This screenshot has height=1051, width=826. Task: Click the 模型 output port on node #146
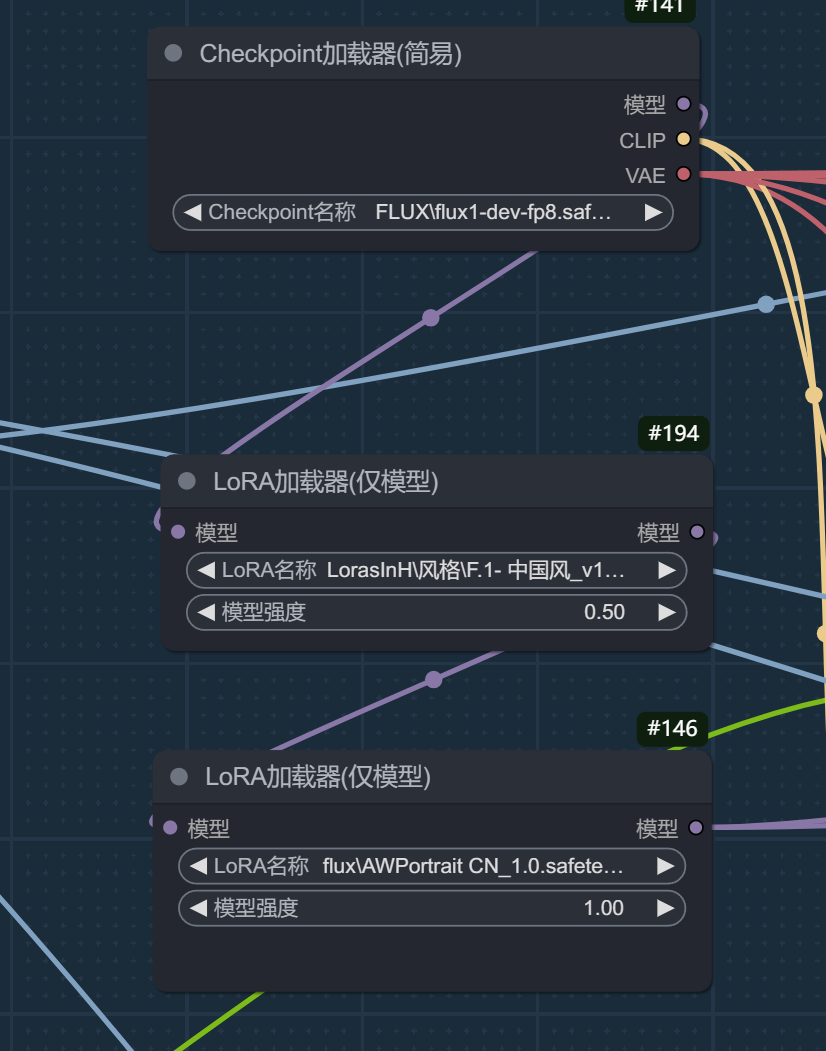[x=695, y=827]
